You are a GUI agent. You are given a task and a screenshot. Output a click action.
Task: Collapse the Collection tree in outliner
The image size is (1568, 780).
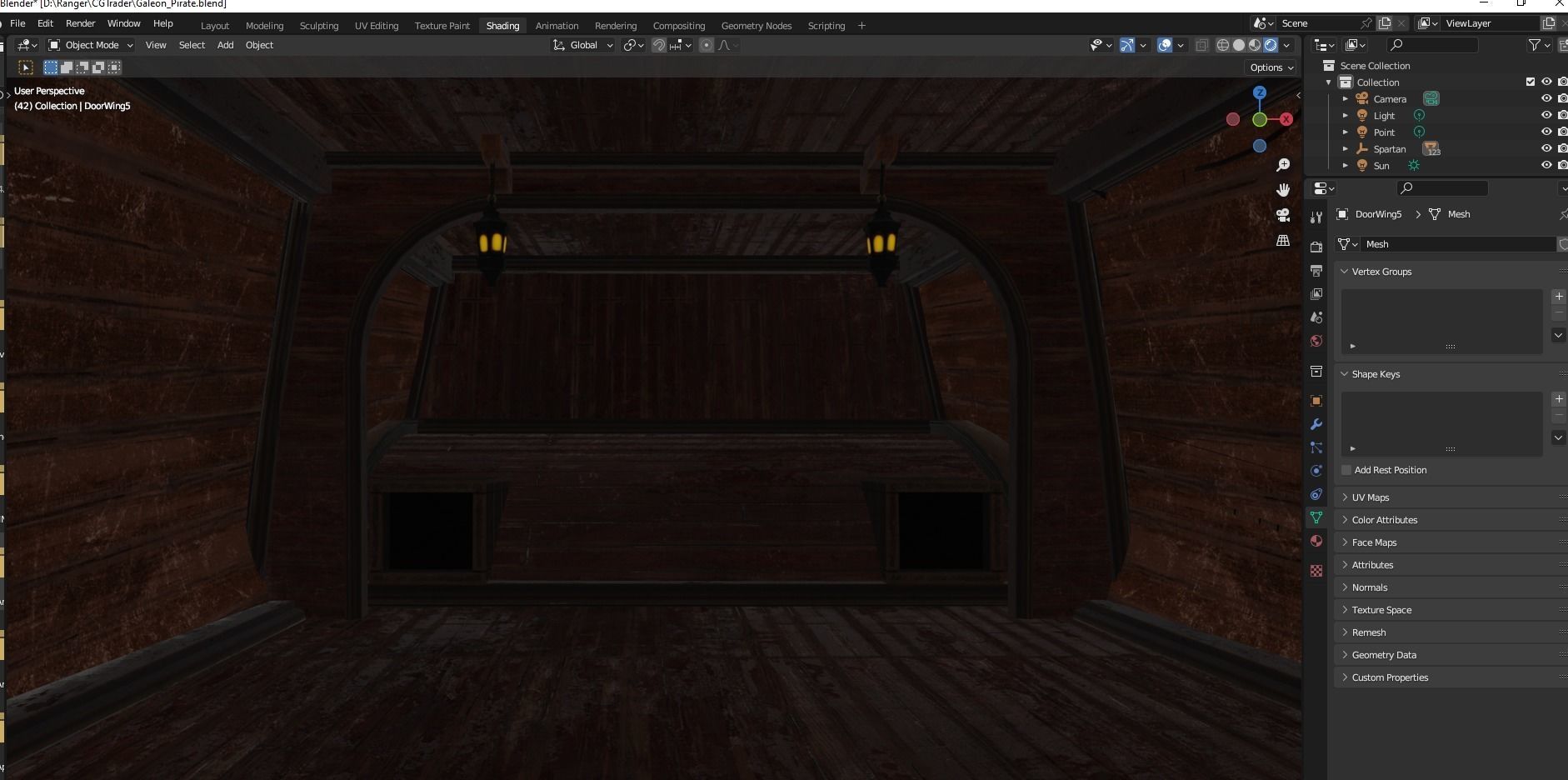tap(1328, 82)
